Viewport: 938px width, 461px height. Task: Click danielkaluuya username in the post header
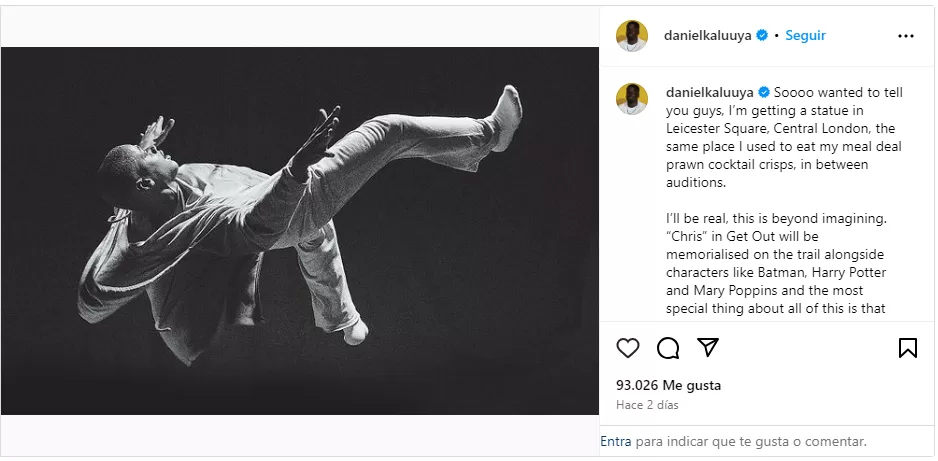(x=708, y=35)
